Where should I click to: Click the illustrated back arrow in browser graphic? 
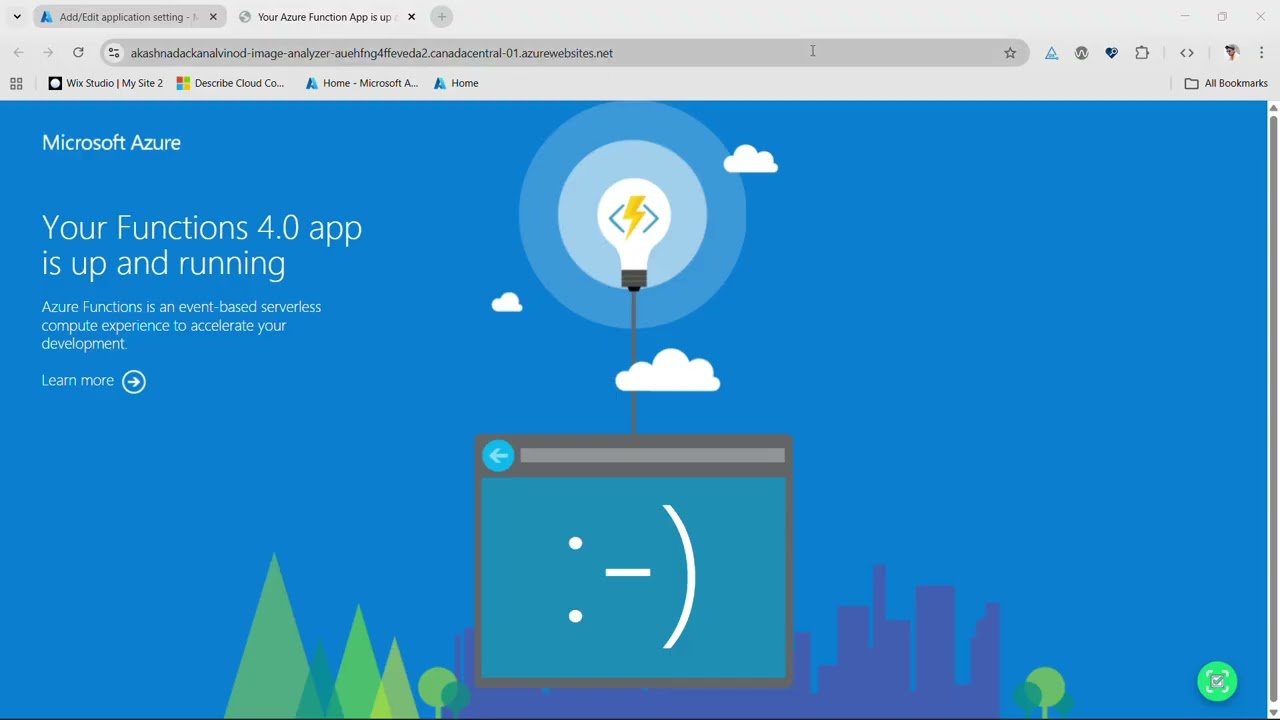(x=498, y=455)
